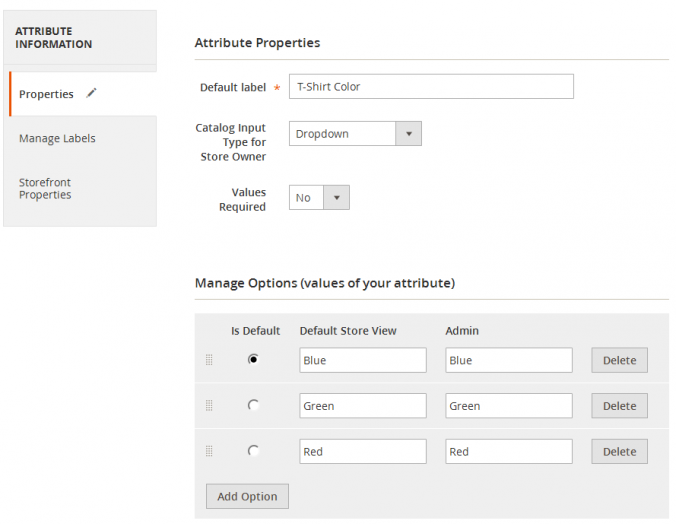The width and height of the screenshot is (676, 524).
Task: Edit the Default Store View Blue field
Action: (x=363, y=360)
